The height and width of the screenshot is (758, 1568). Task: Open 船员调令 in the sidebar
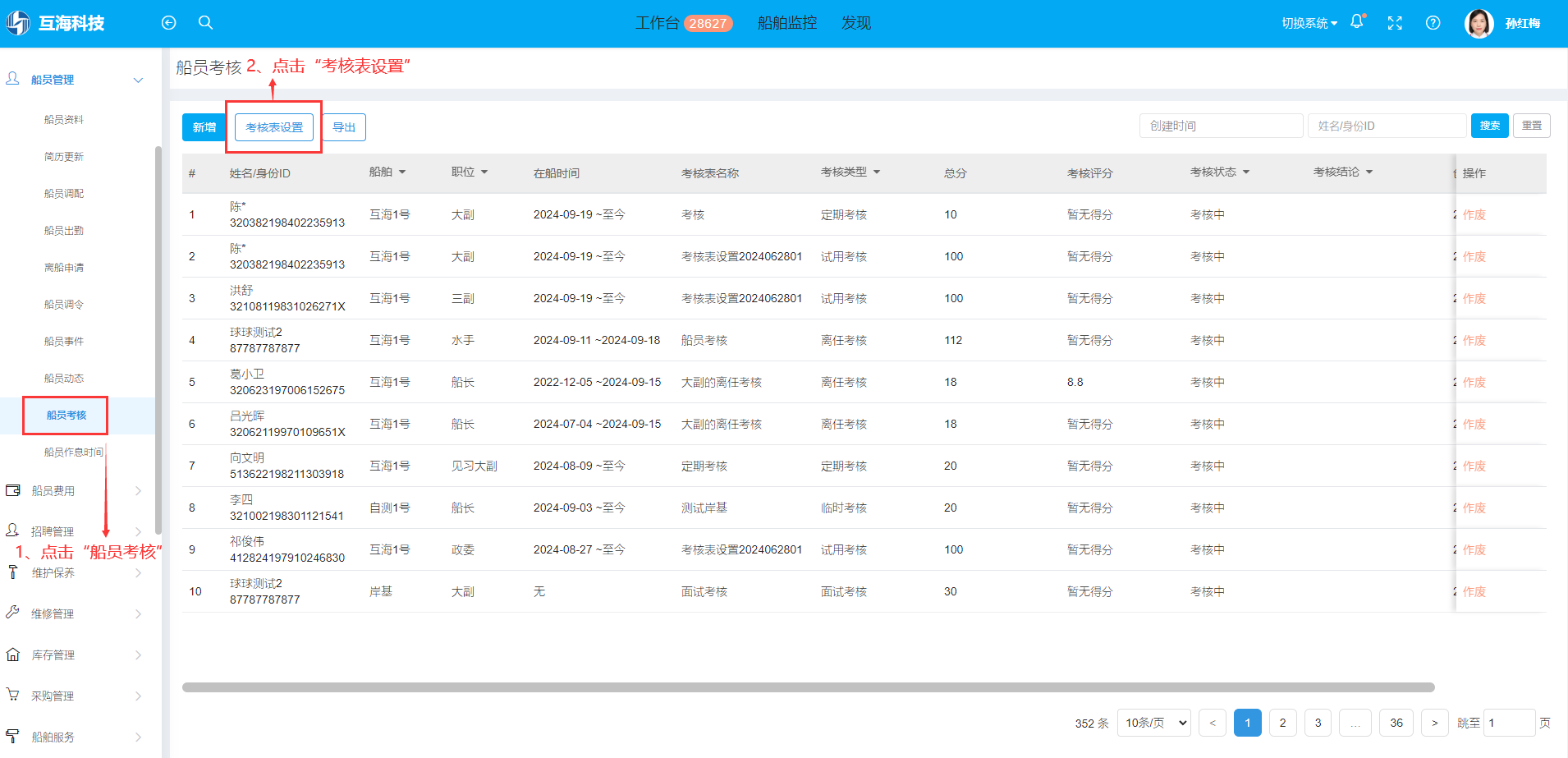click(x=64, y=305)
